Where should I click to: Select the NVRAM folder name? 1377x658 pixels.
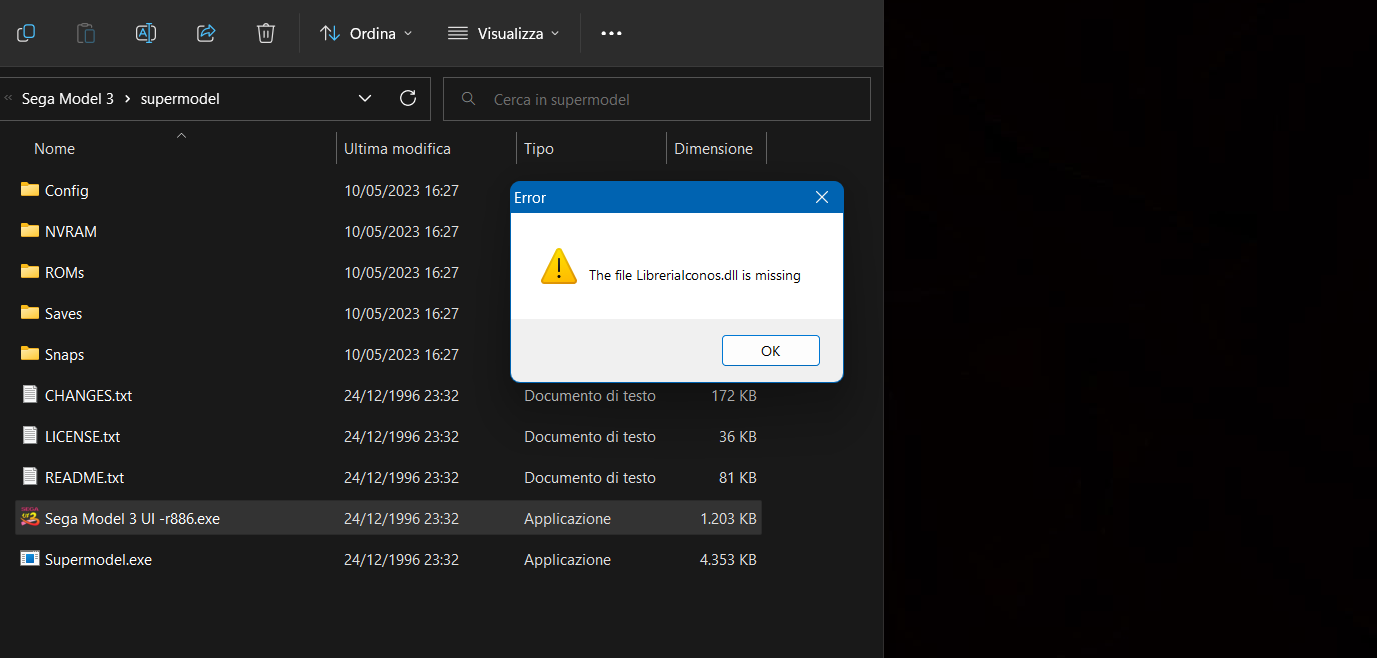click(71, 231)
